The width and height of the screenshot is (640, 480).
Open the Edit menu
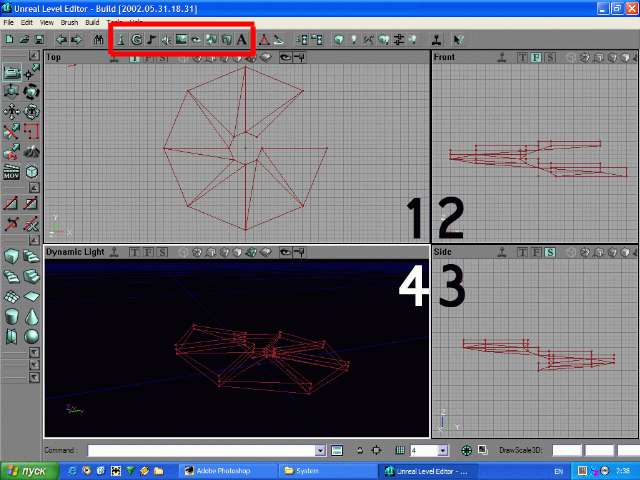(27, 23)
